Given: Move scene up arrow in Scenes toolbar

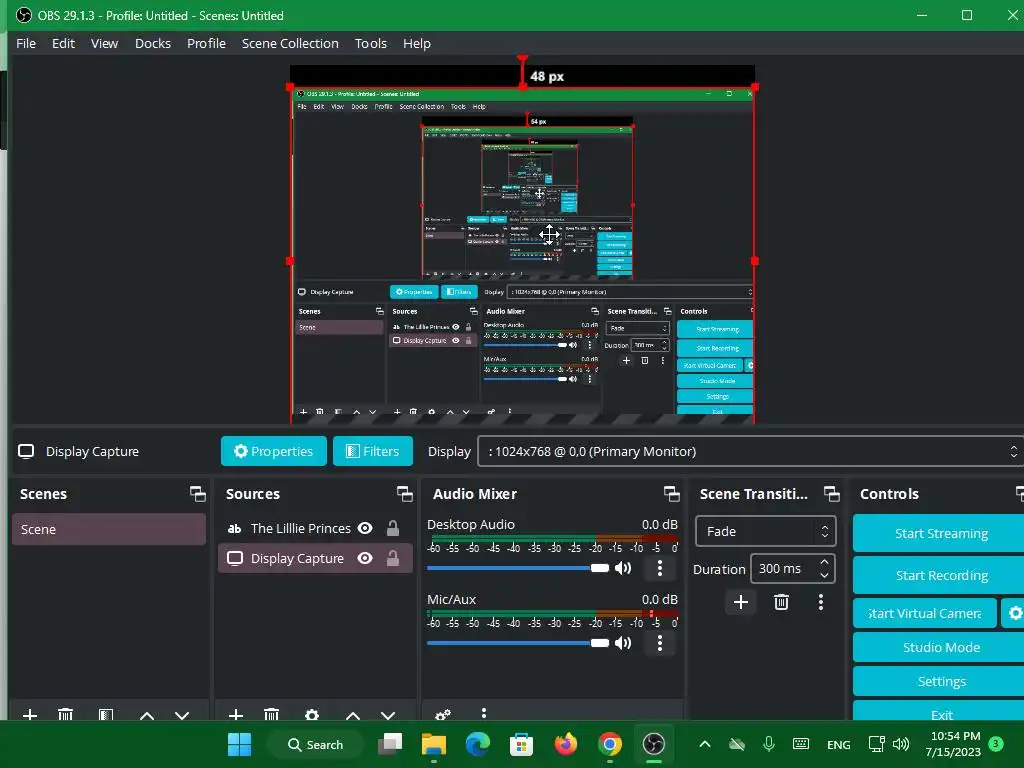Looking at the screenshot, I should click(147, 715).
